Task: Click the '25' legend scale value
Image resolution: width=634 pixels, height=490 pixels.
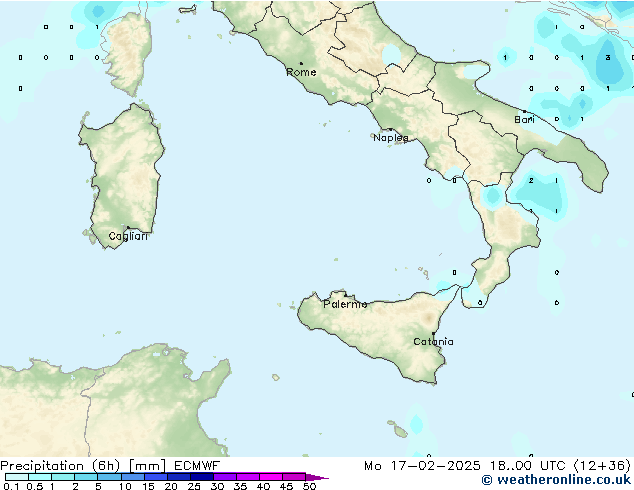Action: pyautogui.click(x=194, y=486)
